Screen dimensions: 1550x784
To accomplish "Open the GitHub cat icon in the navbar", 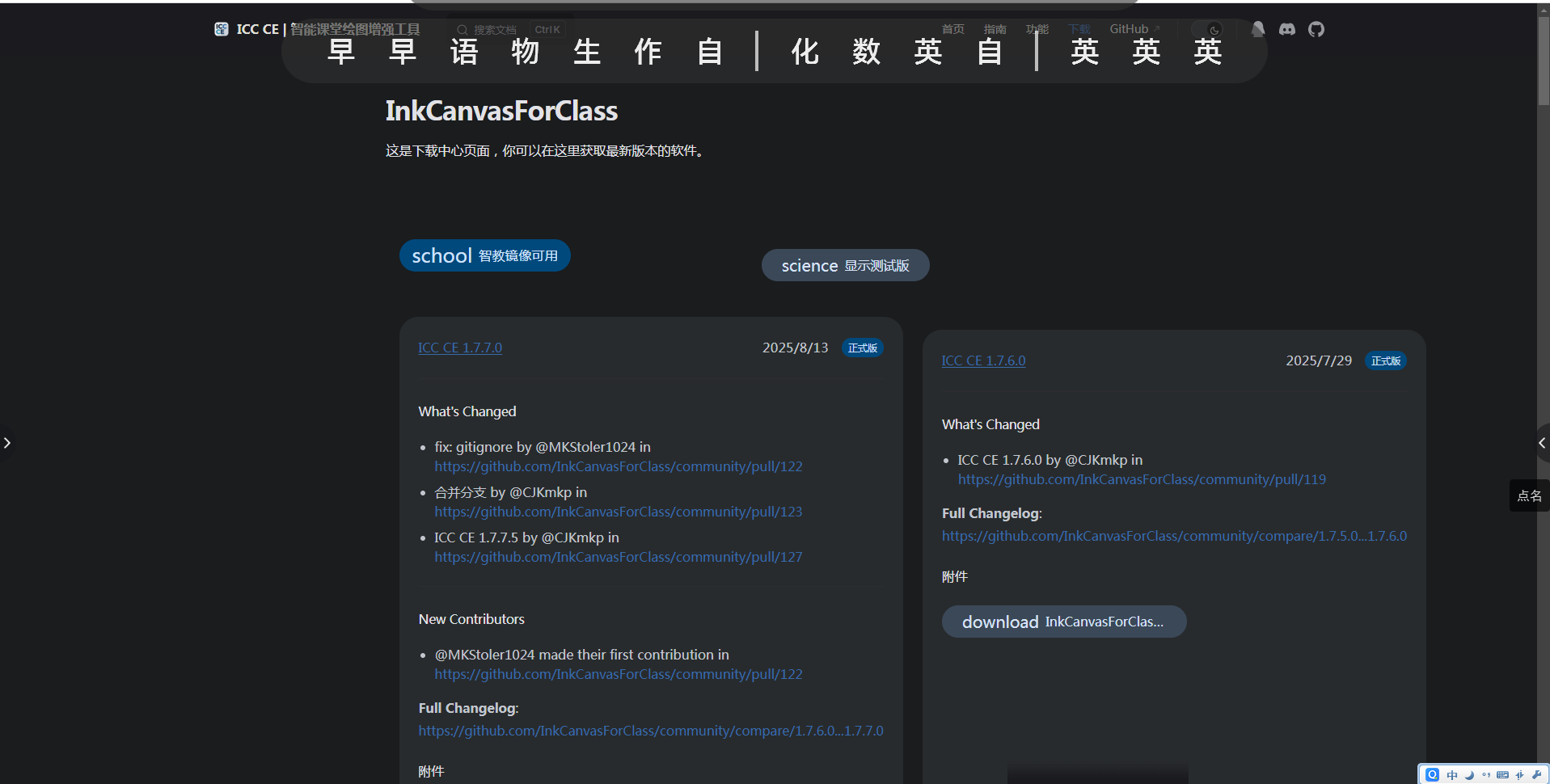I will pos(1316,29).
